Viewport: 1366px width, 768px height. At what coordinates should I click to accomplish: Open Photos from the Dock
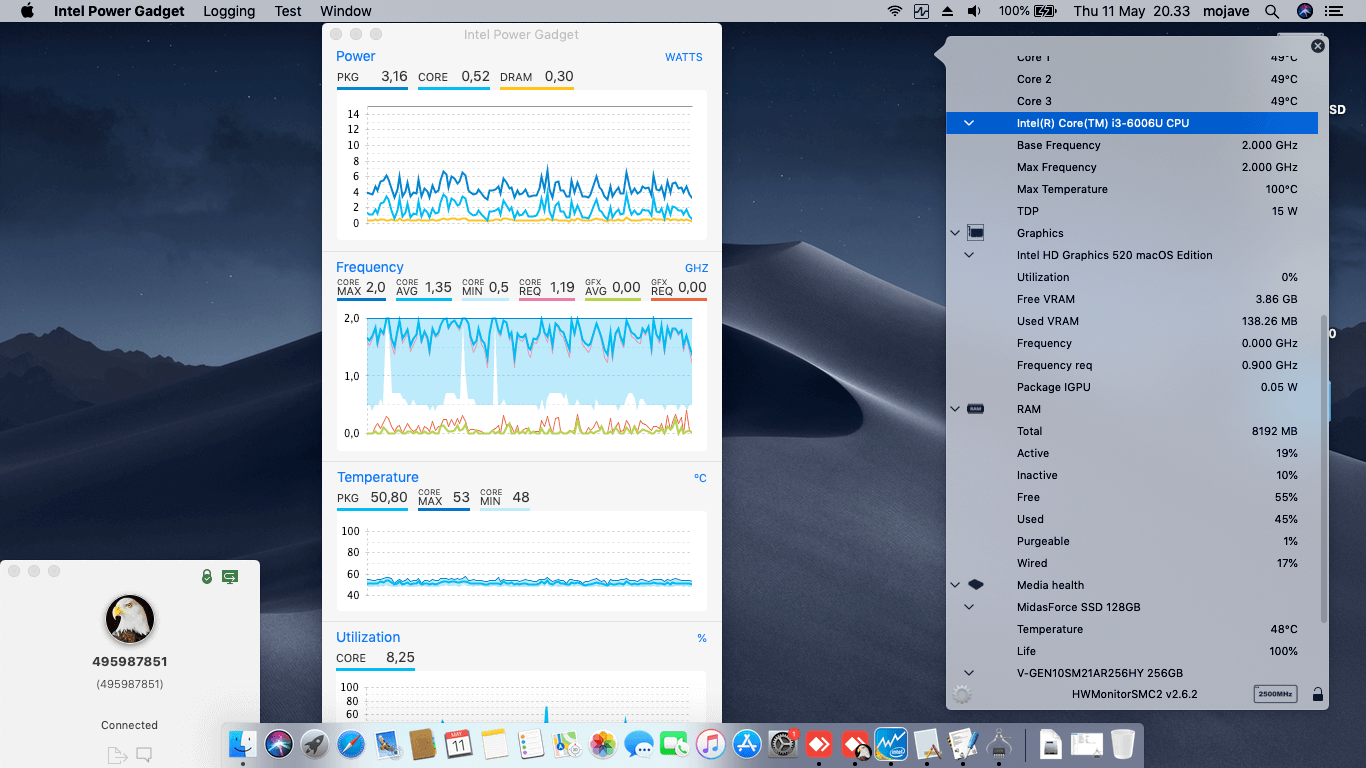(602, 744)
